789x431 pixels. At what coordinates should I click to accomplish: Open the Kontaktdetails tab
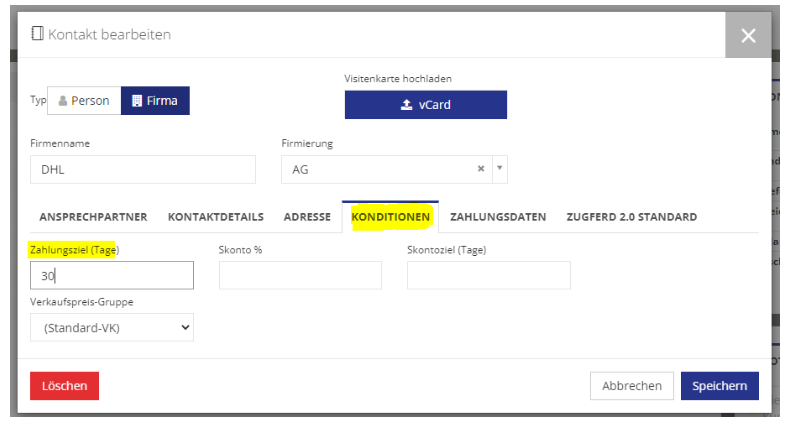click(x=215, y=217)
